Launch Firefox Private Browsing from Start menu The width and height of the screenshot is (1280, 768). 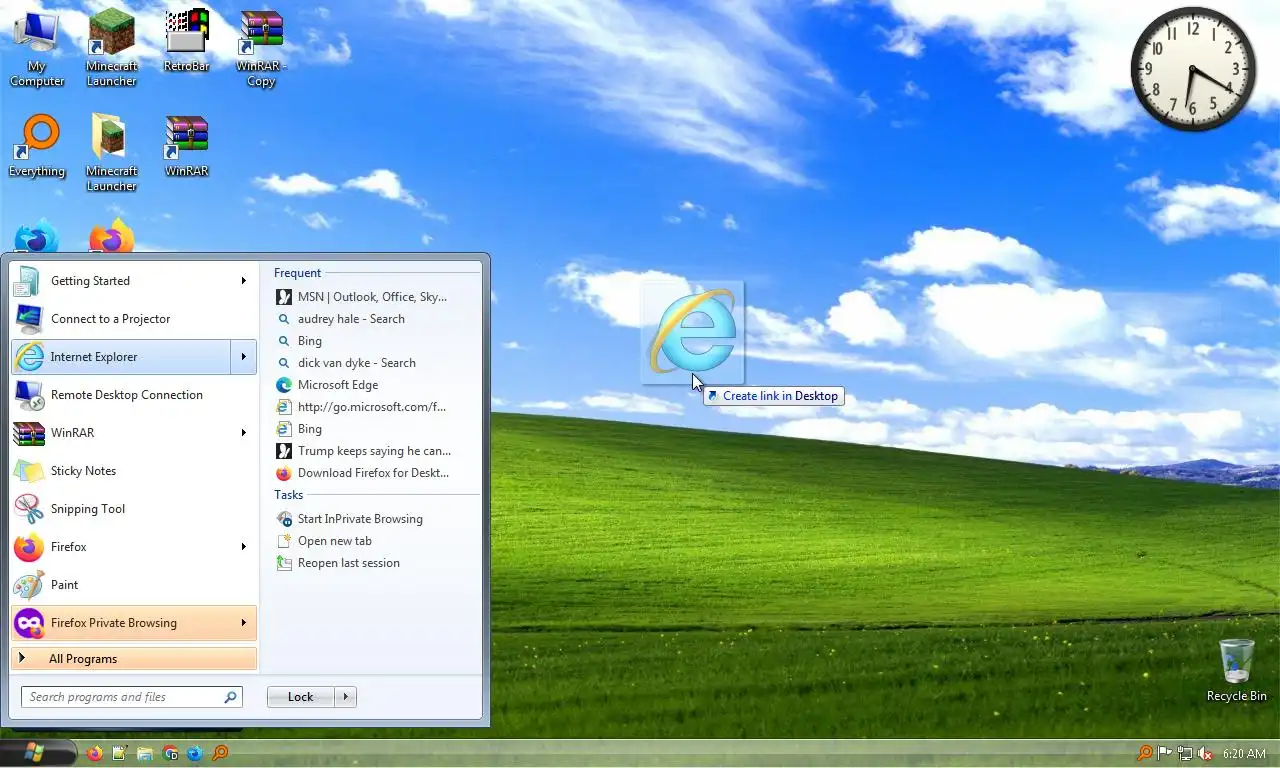[121, 623]
